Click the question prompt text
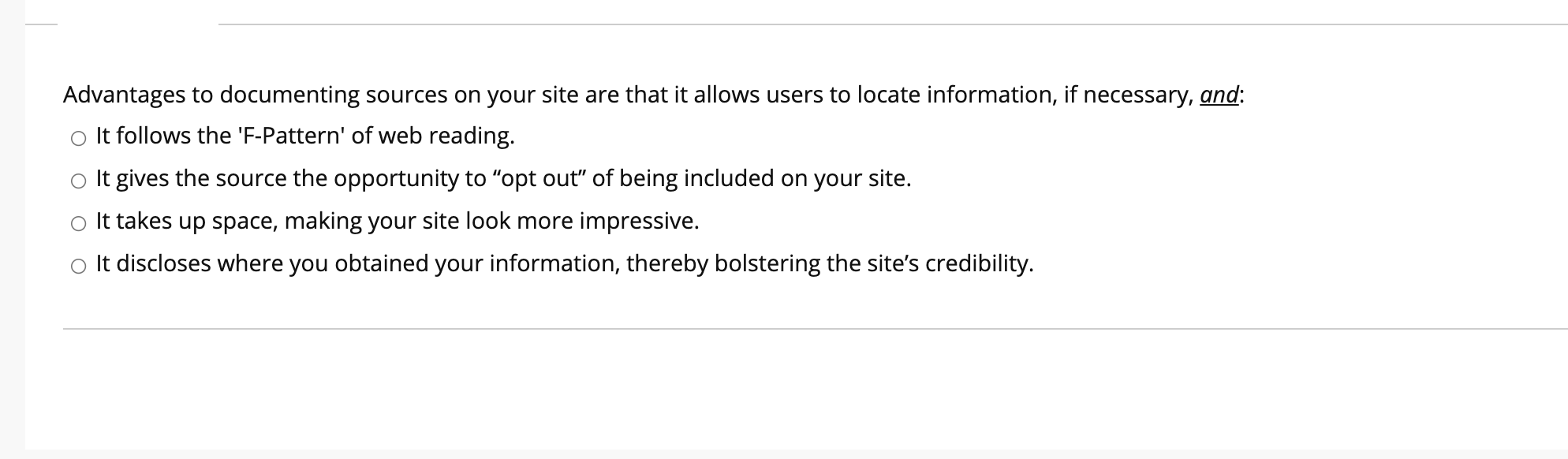The image size is (1568, 459). click(655, 93)
